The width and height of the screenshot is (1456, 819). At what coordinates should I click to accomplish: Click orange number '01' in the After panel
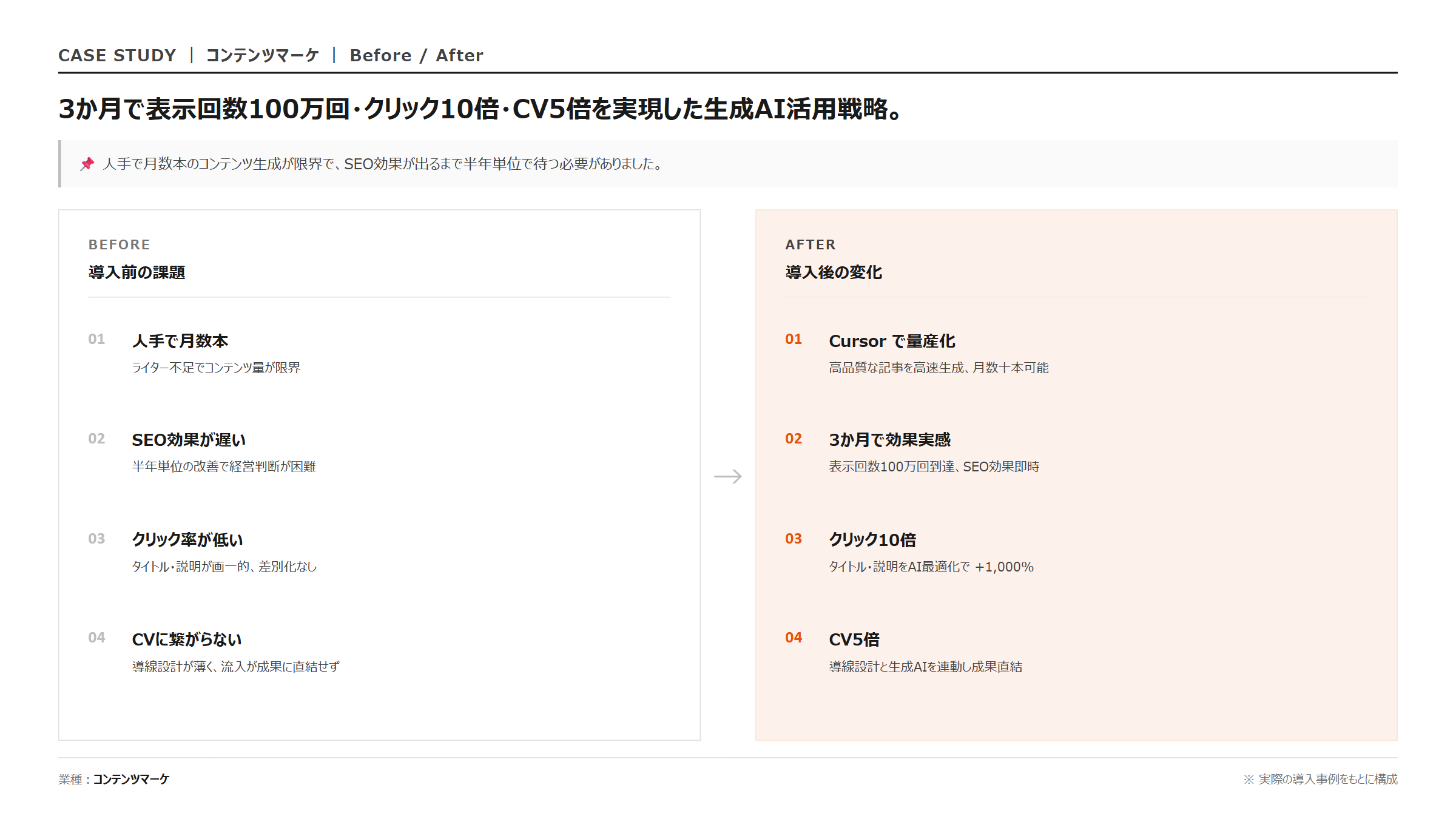click(x=794, y=339)
